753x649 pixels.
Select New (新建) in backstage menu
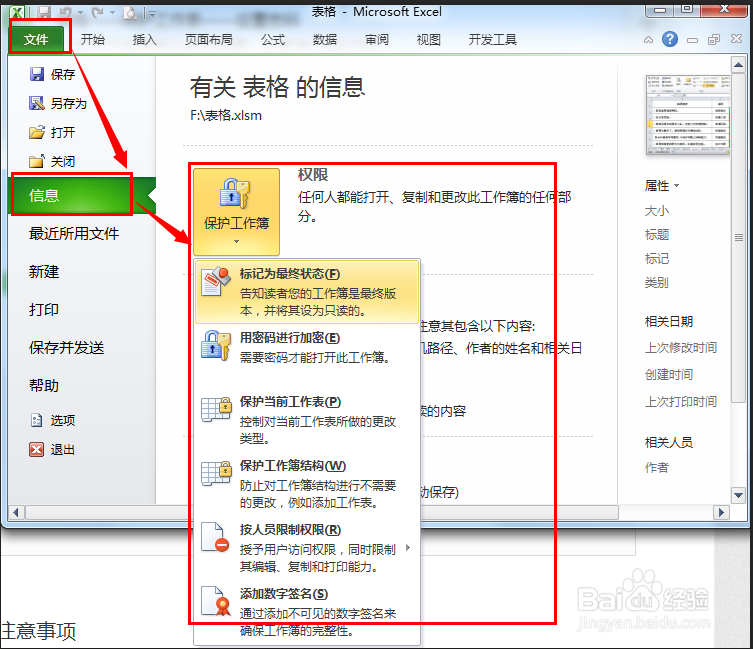44,271
